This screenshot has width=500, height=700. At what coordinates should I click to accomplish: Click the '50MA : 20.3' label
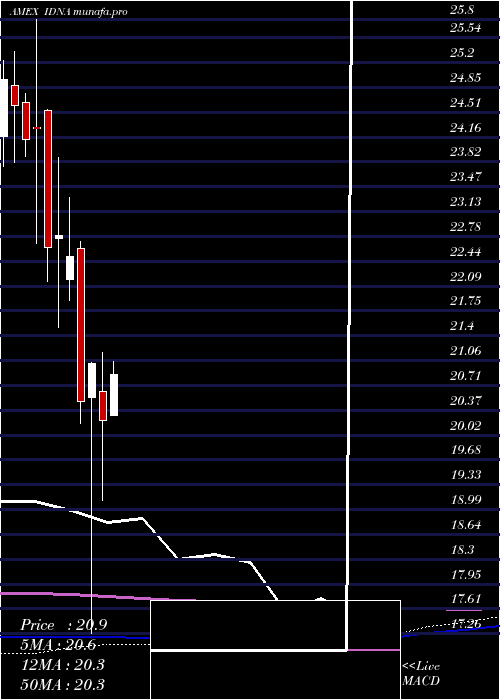[63, 684]
